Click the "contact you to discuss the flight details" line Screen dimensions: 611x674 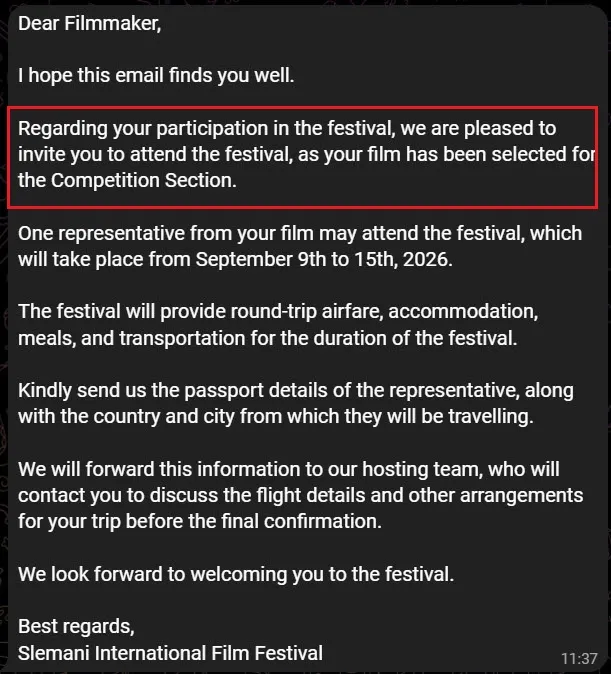coord(301,496)
